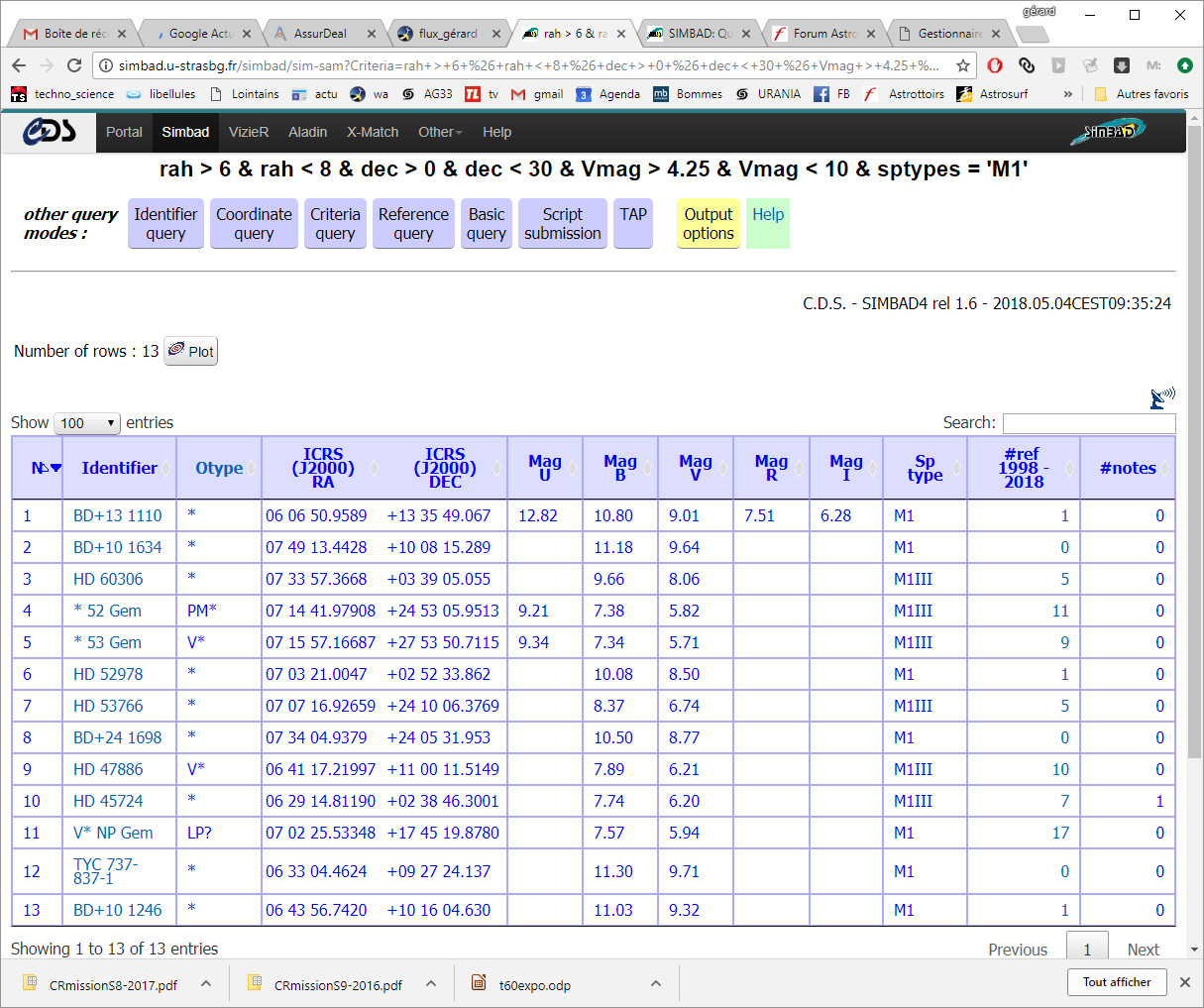Click the Identifier query button
This screenshot has height=1008, width=1204.
[165, 224]
